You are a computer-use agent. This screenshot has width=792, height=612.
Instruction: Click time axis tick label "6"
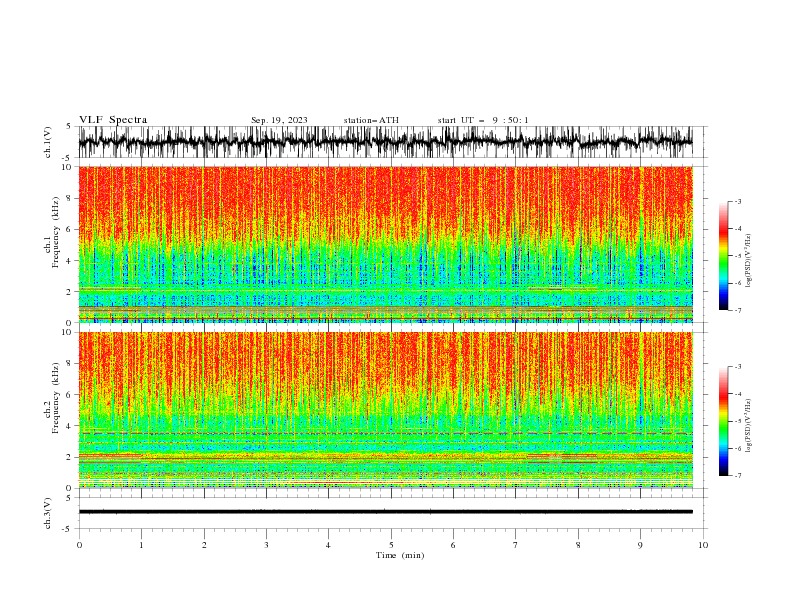click(x=453, y=545)
